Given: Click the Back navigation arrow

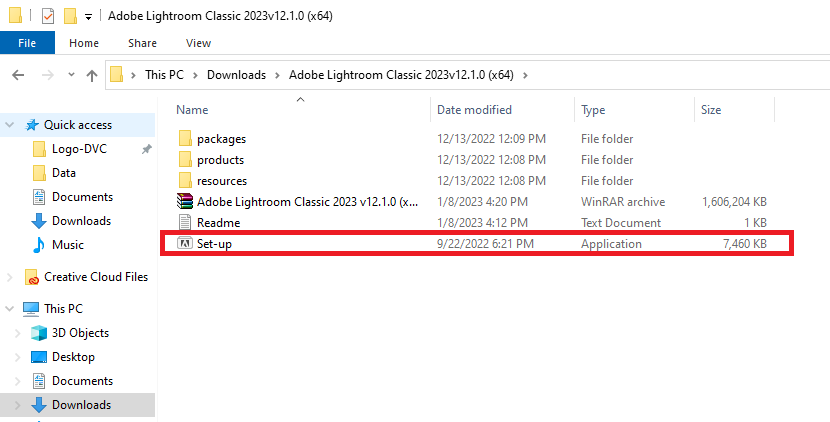Looking at the screenshot, I should (x=18, y=75).
